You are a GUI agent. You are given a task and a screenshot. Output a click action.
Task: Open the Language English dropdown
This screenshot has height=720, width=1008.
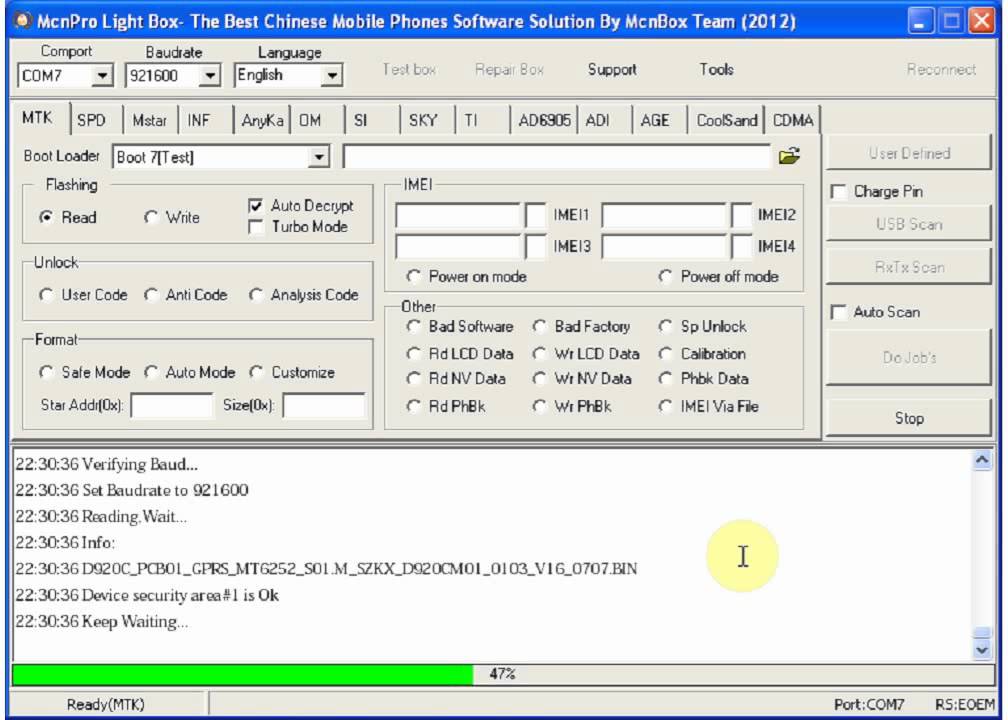[331, 76]
